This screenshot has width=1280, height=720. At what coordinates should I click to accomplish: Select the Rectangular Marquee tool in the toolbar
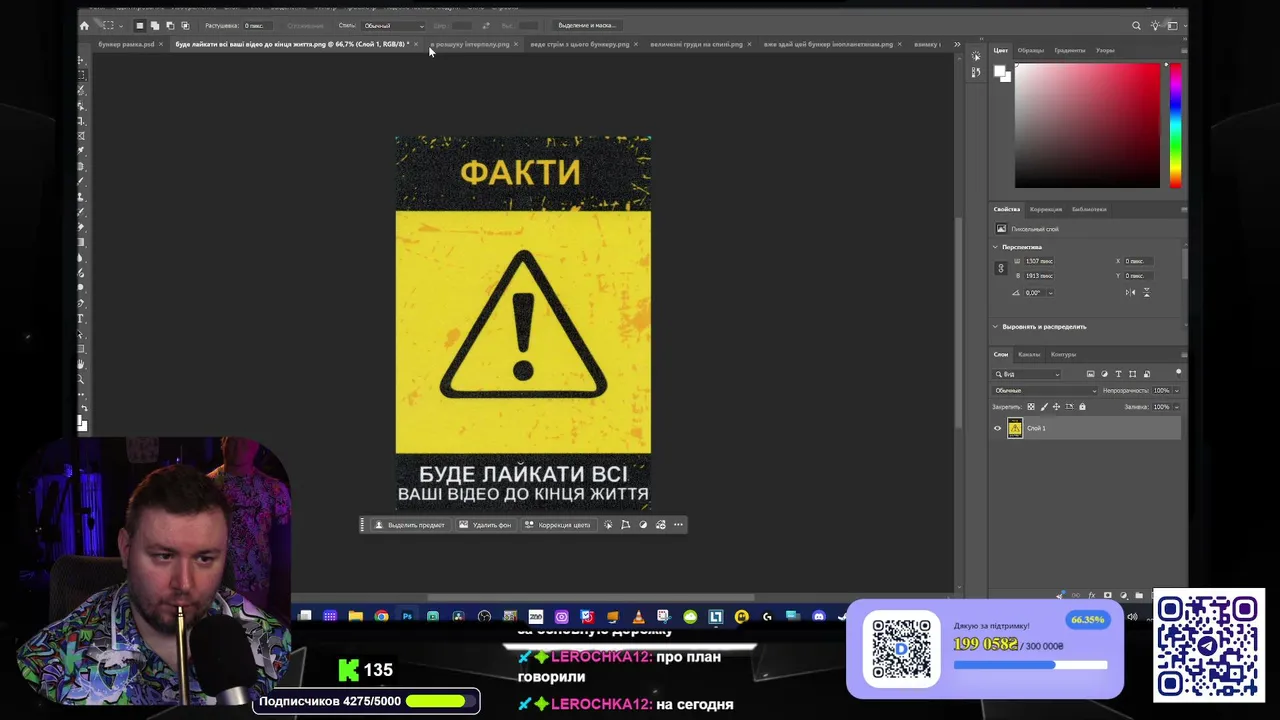[82, 75]
